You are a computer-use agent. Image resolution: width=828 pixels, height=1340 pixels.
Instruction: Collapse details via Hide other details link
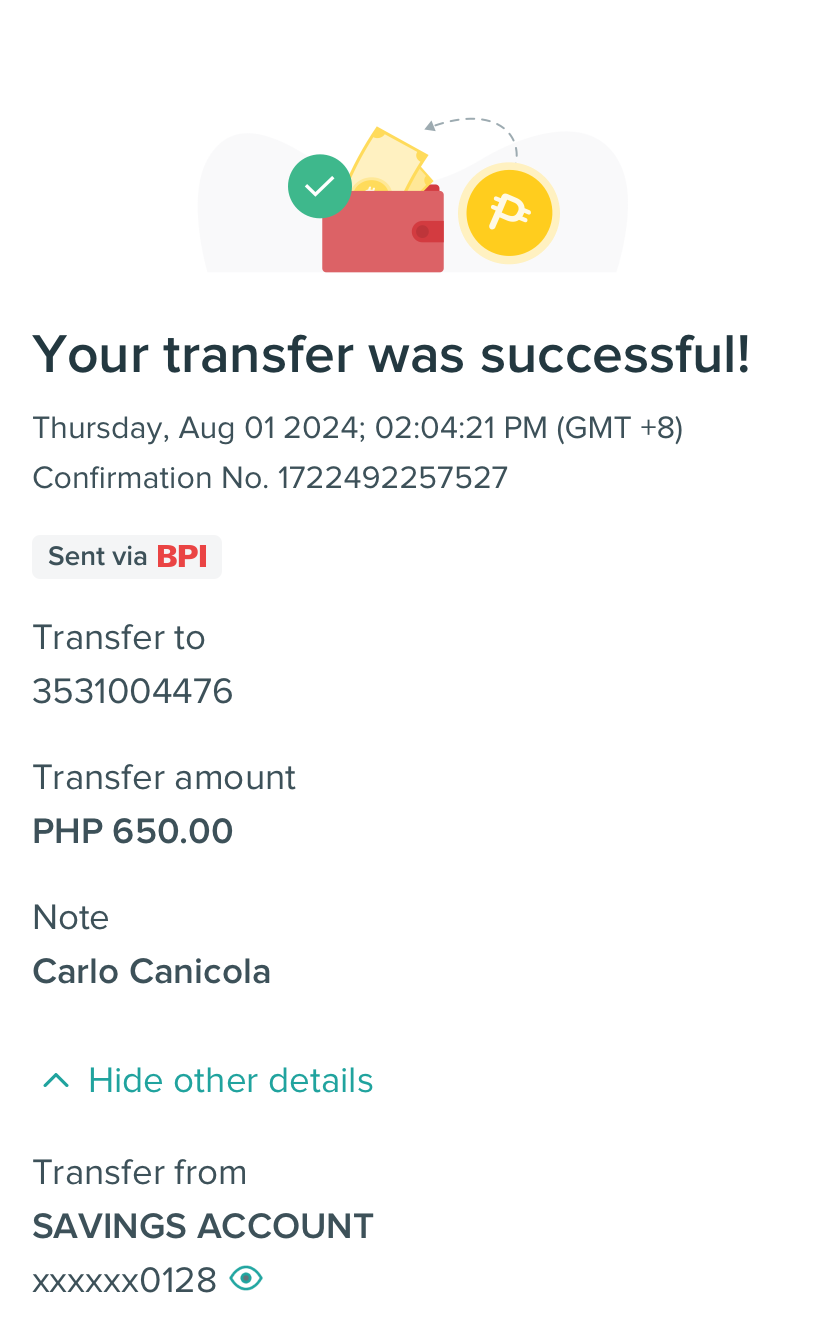tap(230, 1080)
